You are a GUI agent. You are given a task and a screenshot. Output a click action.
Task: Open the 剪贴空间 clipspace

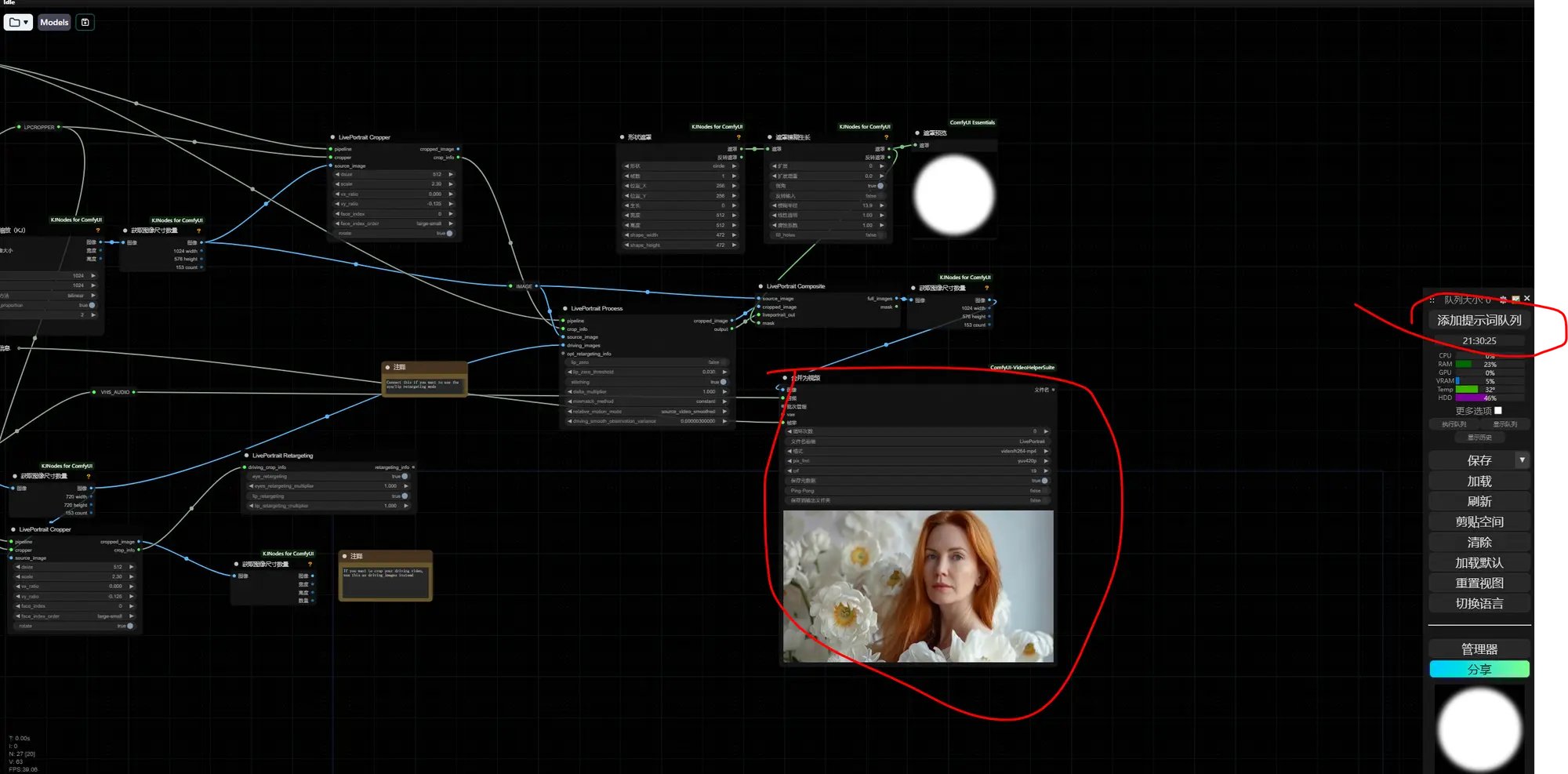coord(1479,521)
